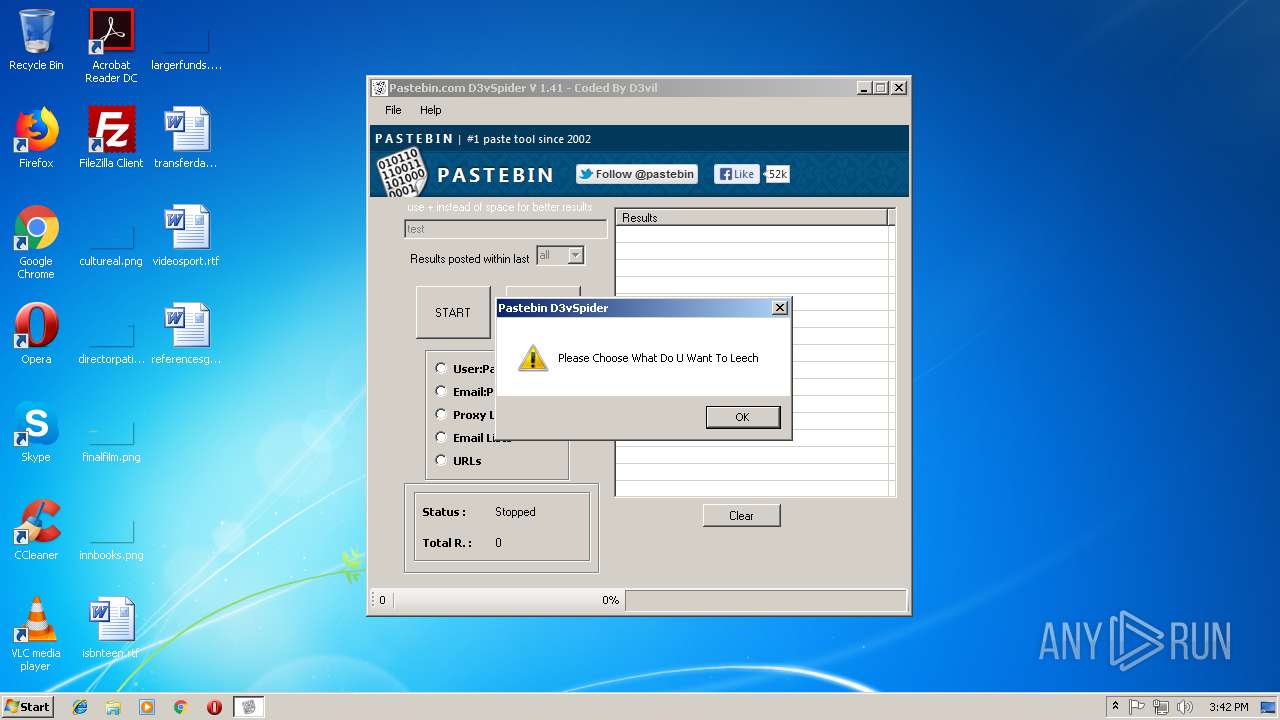The height and width of the screenshot is (720, 1280).
Task: Click OK in the Pastebin D3vSpider dialog
Action: [742, 417]
